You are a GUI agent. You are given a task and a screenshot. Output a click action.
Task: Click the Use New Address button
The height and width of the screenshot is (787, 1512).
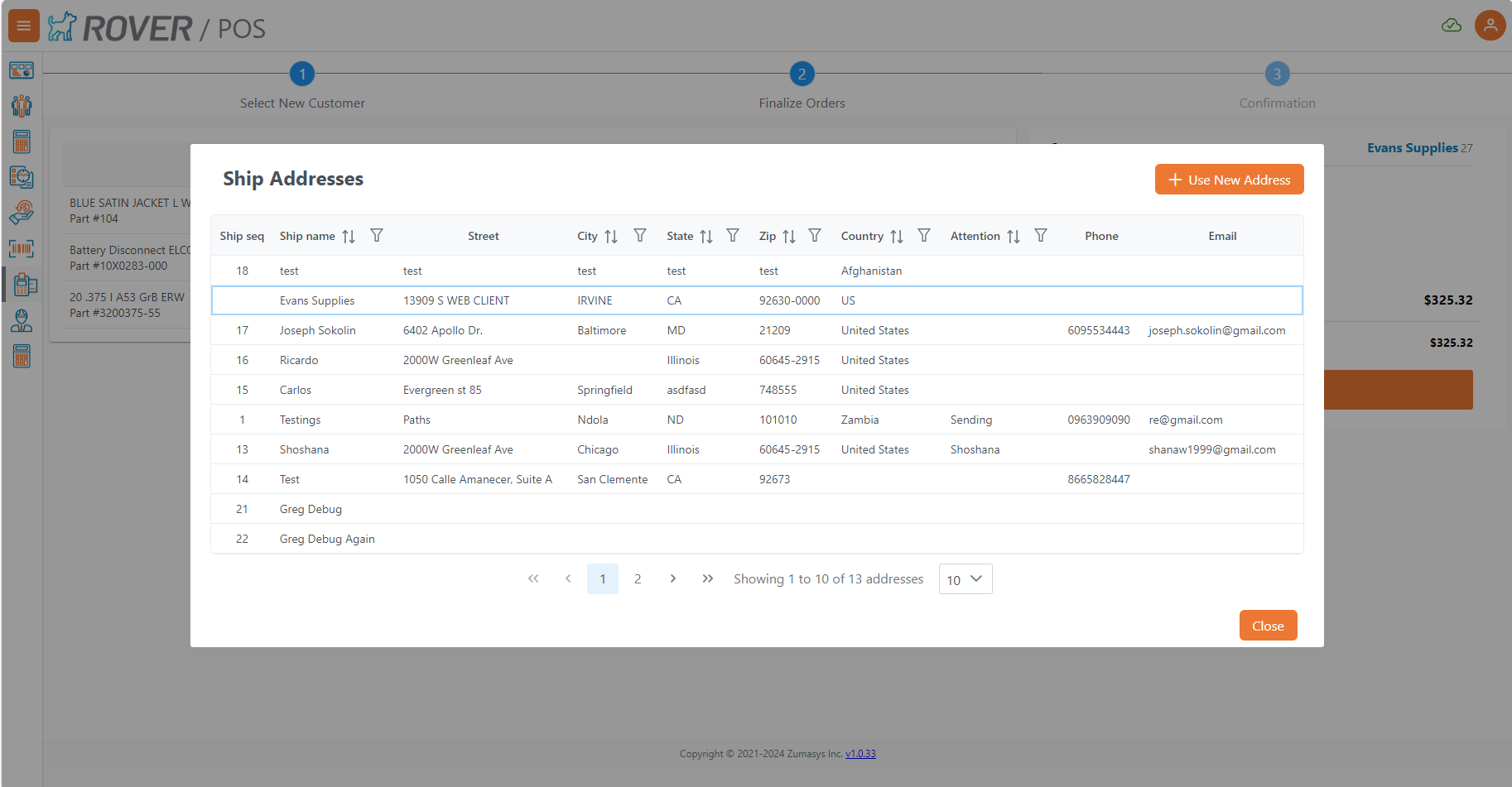click(1229, 180)
